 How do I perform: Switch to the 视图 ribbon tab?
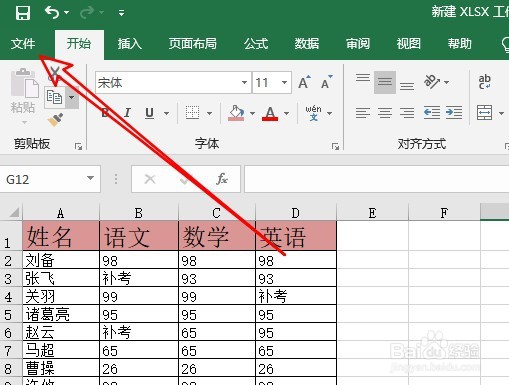[409, 44]
